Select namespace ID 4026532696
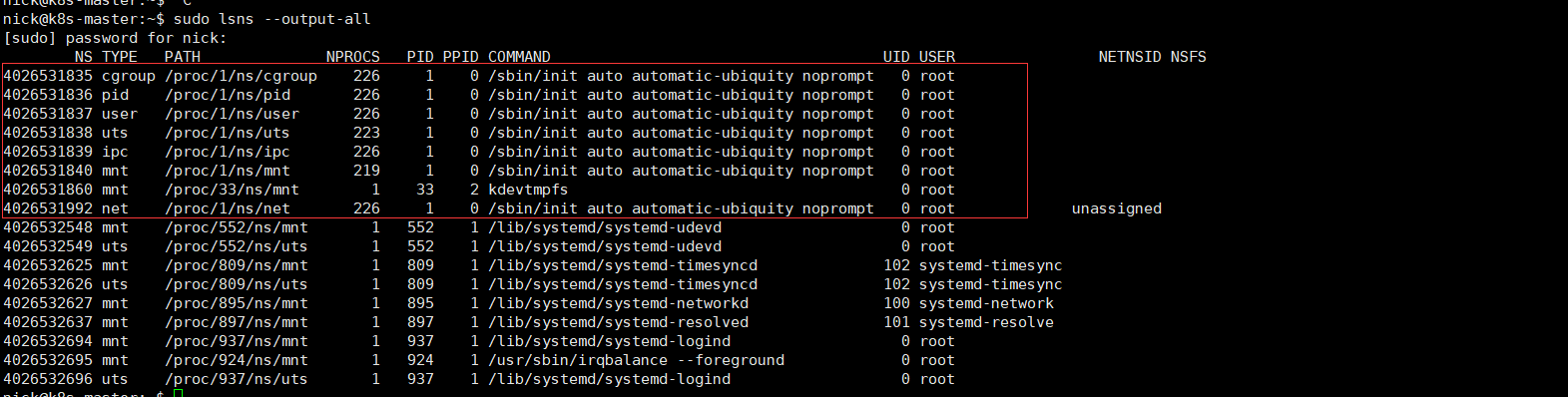Viewport: 1568px width, 397px height. [x=48, y=379]
